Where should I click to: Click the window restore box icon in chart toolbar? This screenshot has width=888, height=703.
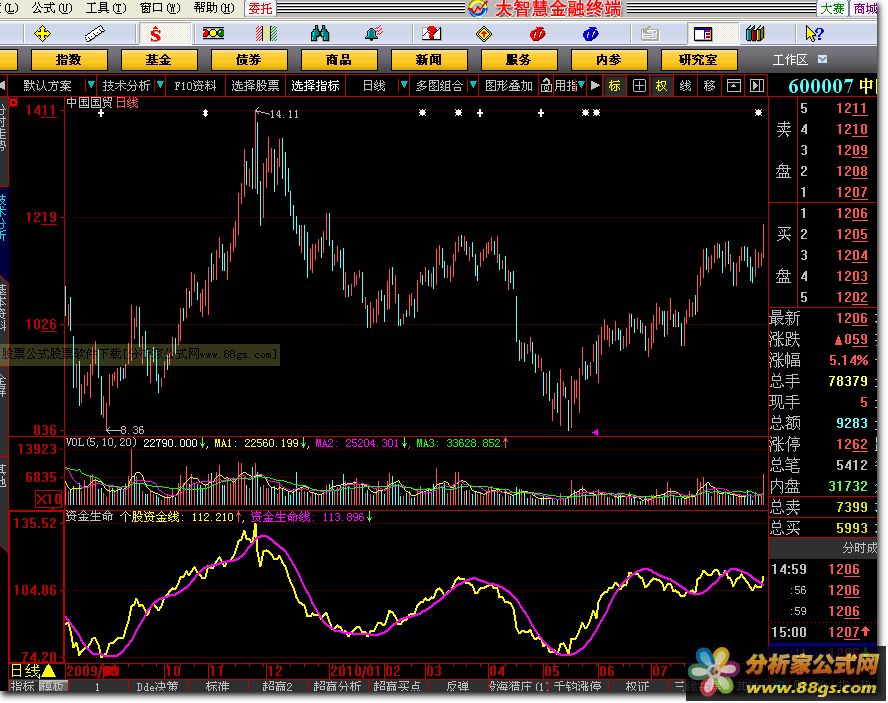click(733, 86)
